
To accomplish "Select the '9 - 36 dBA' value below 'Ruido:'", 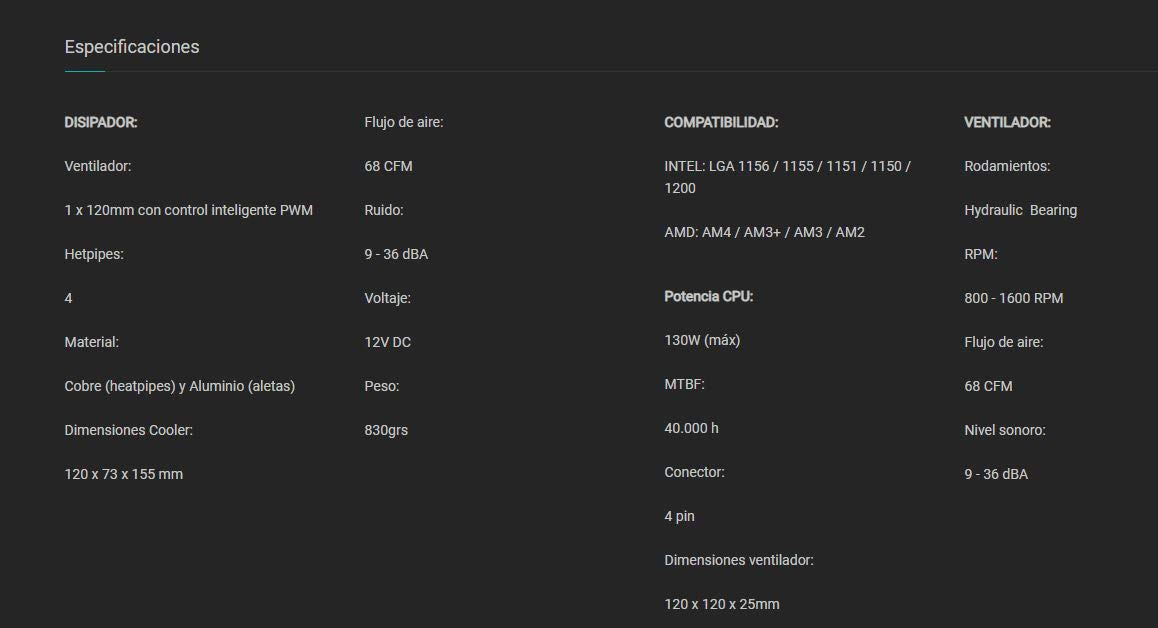I will (396, 254).
